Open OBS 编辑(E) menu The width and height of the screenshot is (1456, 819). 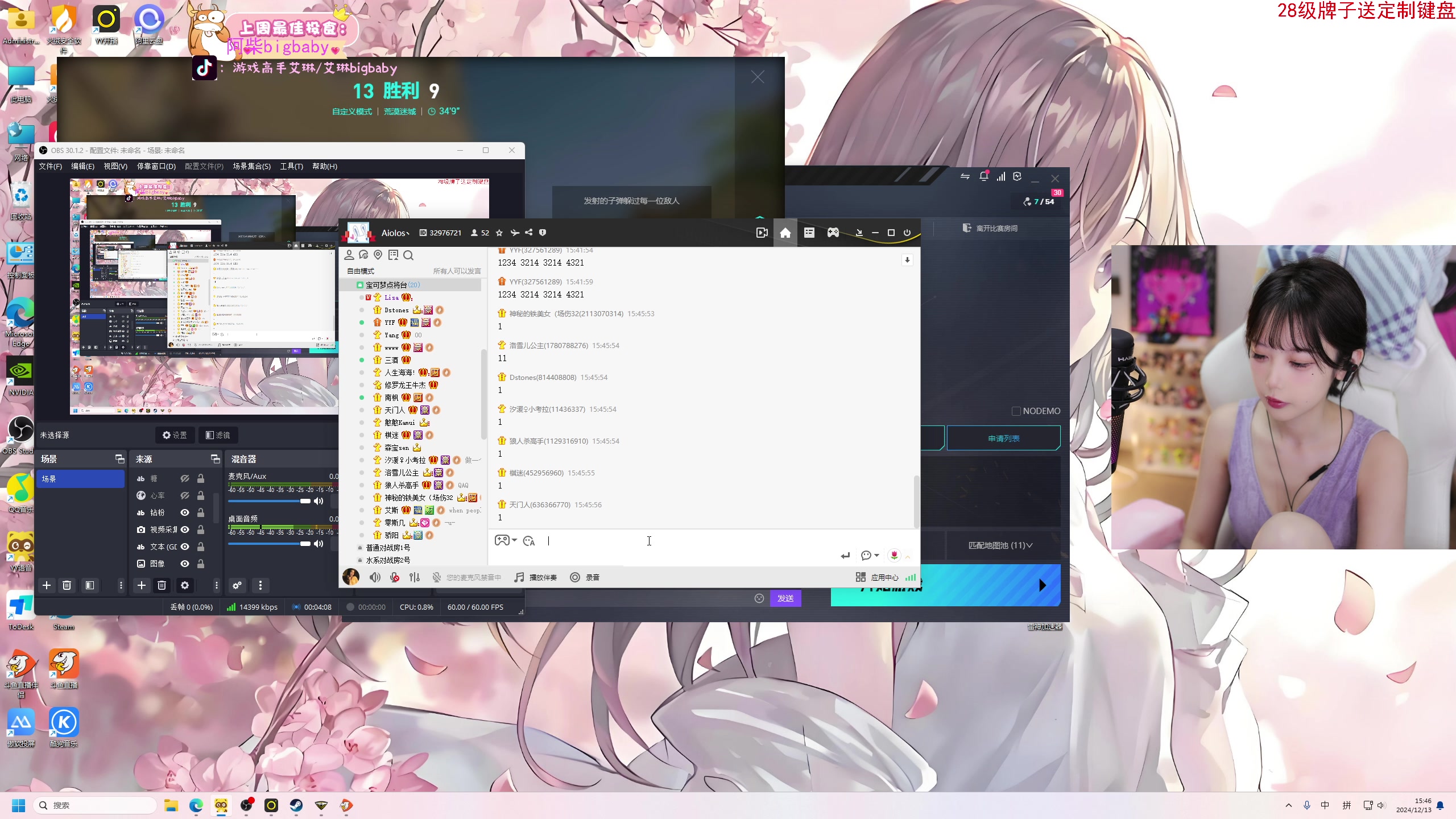(82, 166)
